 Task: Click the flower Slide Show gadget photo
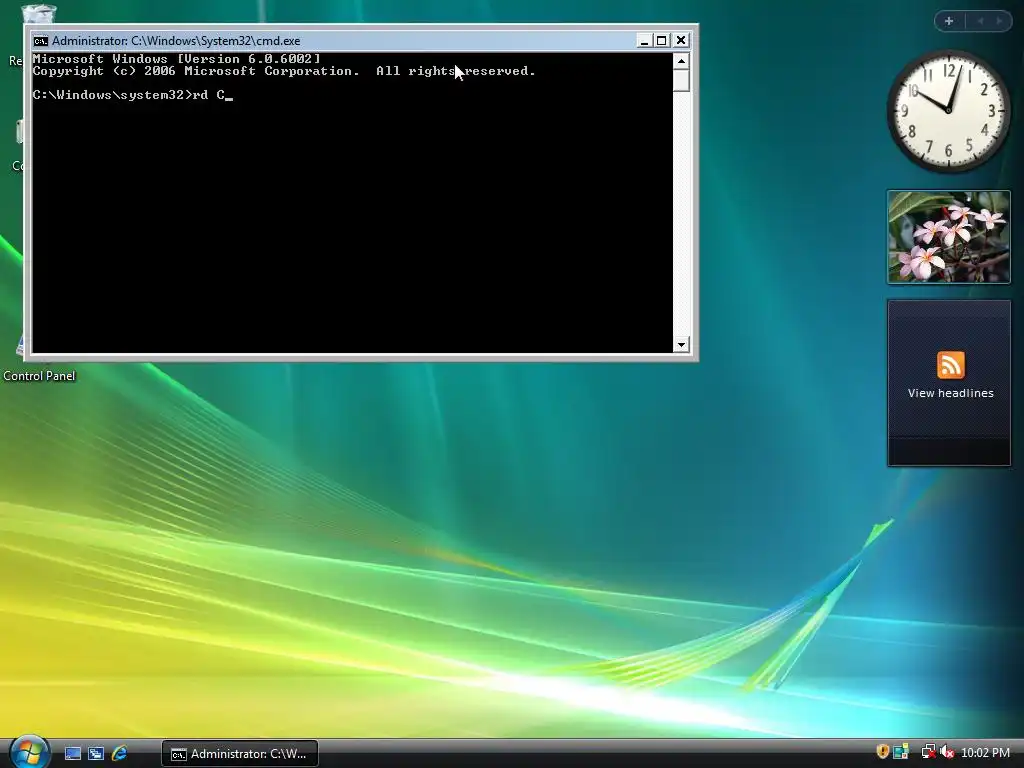coord(948,237)
